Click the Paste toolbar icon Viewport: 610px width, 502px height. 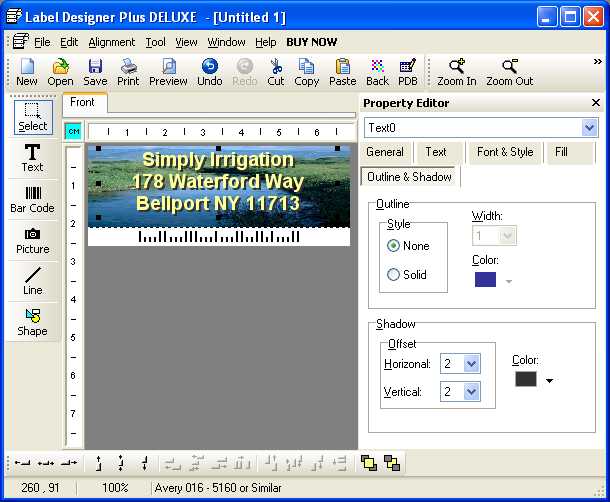[x=342, y=72]
